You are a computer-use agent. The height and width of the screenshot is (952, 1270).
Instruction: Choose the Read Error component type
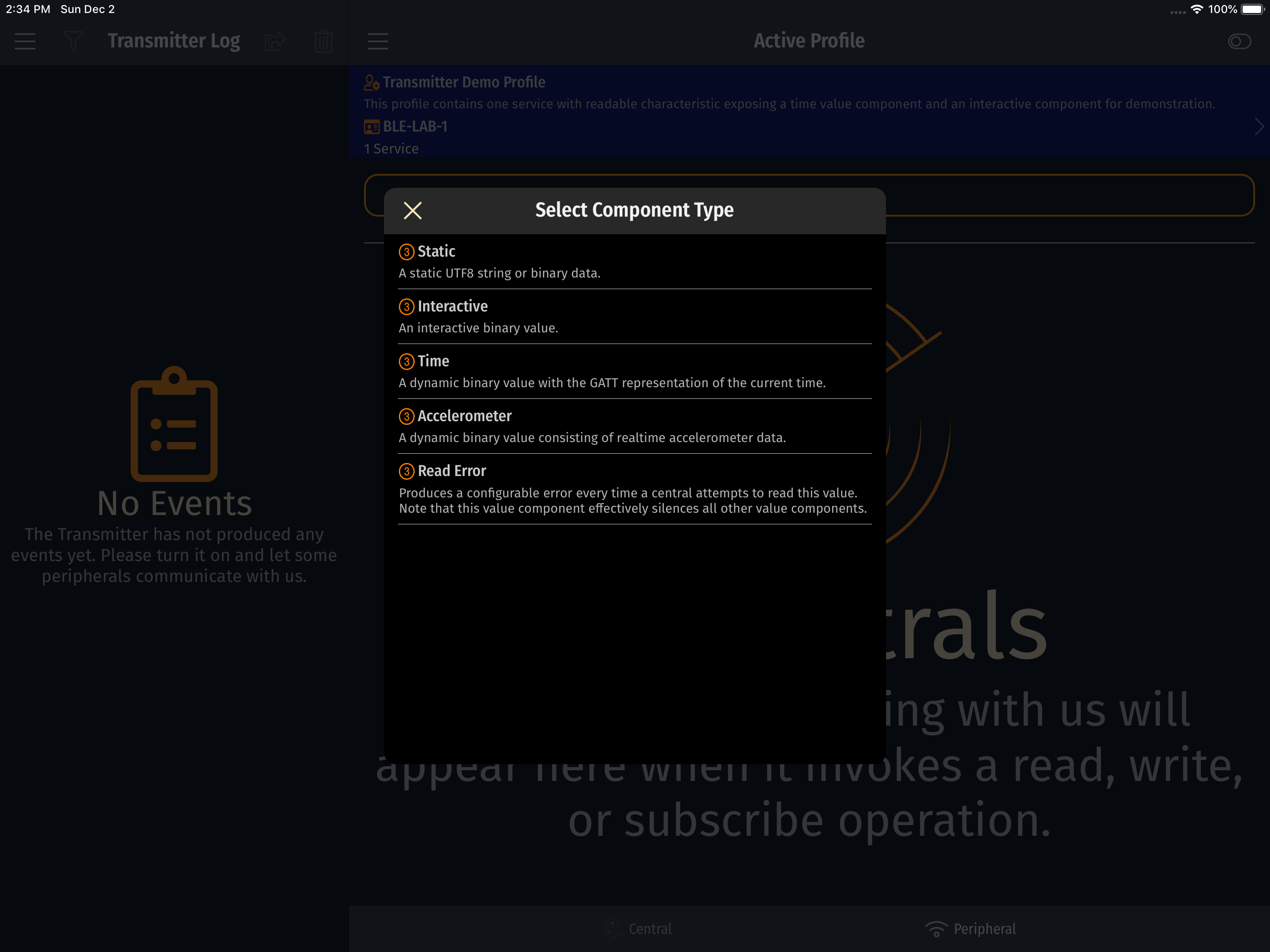click(634, 489)
